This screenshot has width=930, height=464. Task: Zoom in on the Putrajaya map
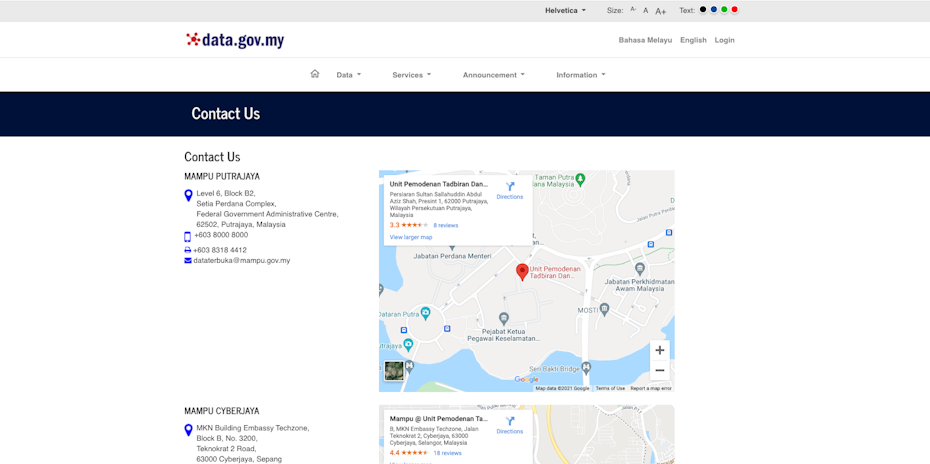pyautogui.click(x=659, y=350)
